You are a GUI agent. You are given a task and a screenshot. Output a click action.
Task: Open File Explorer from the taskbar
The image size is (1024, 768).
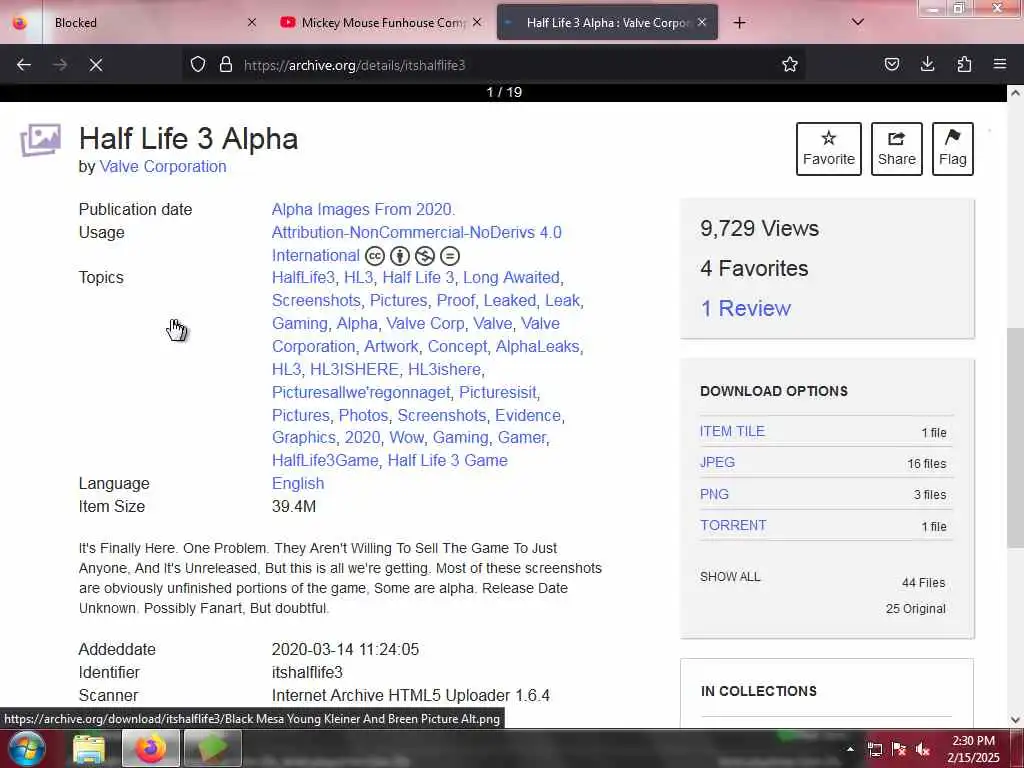tap(89, 748)
